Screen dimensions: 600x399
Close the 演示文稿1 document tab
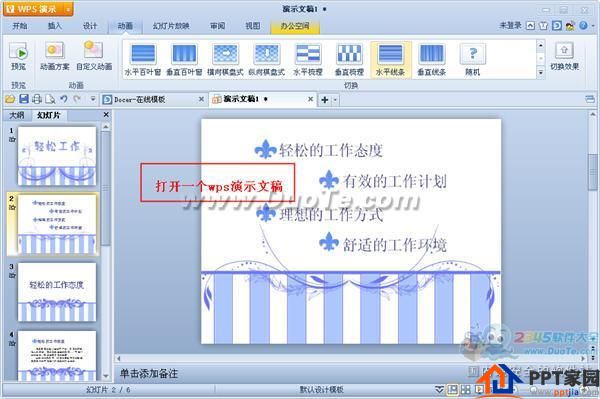click(310, 99)
